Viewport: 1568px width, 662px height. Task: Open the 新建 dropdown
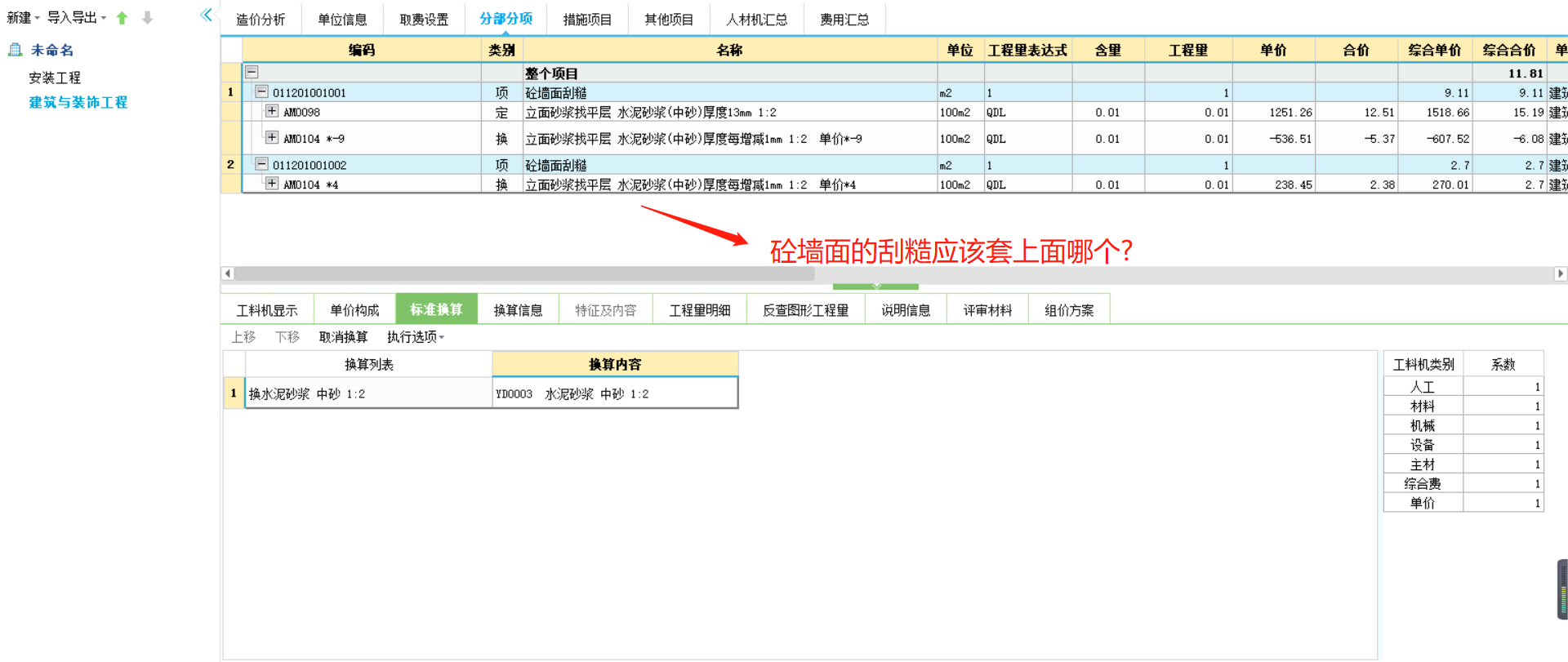click(x=23, y=18)
